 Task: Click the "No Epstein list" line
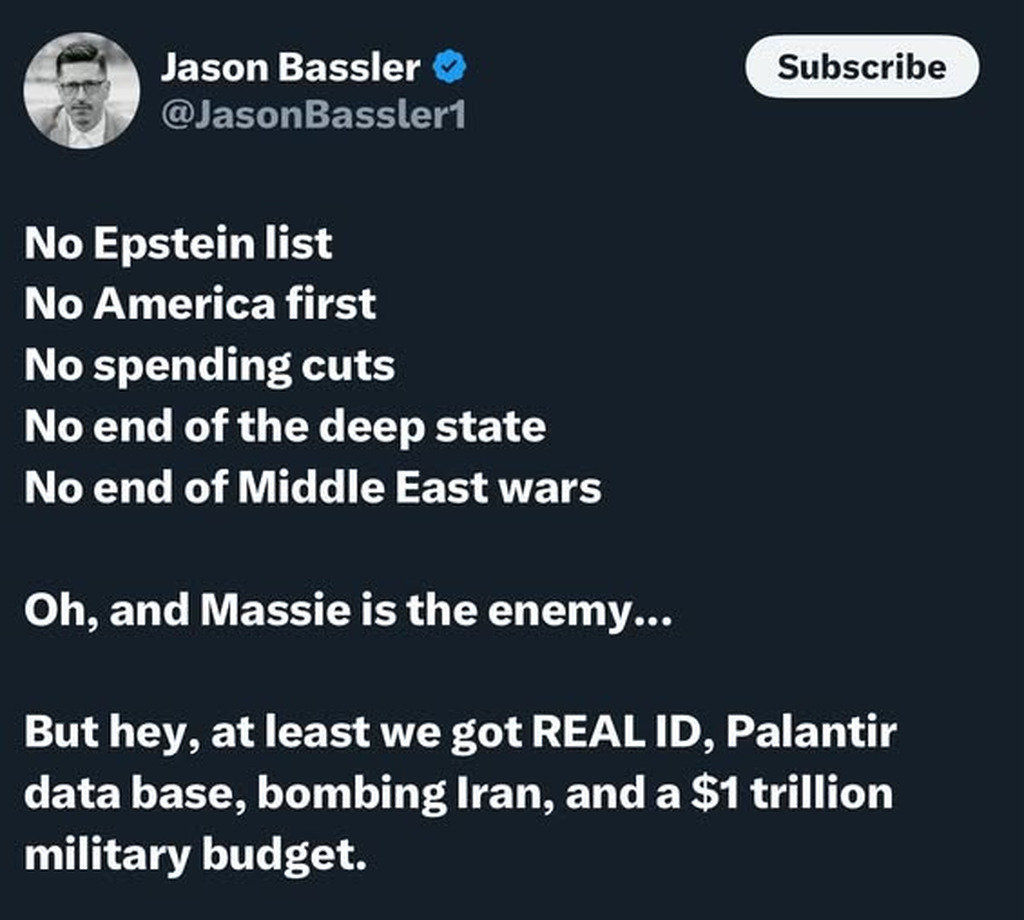click(178, 243)
